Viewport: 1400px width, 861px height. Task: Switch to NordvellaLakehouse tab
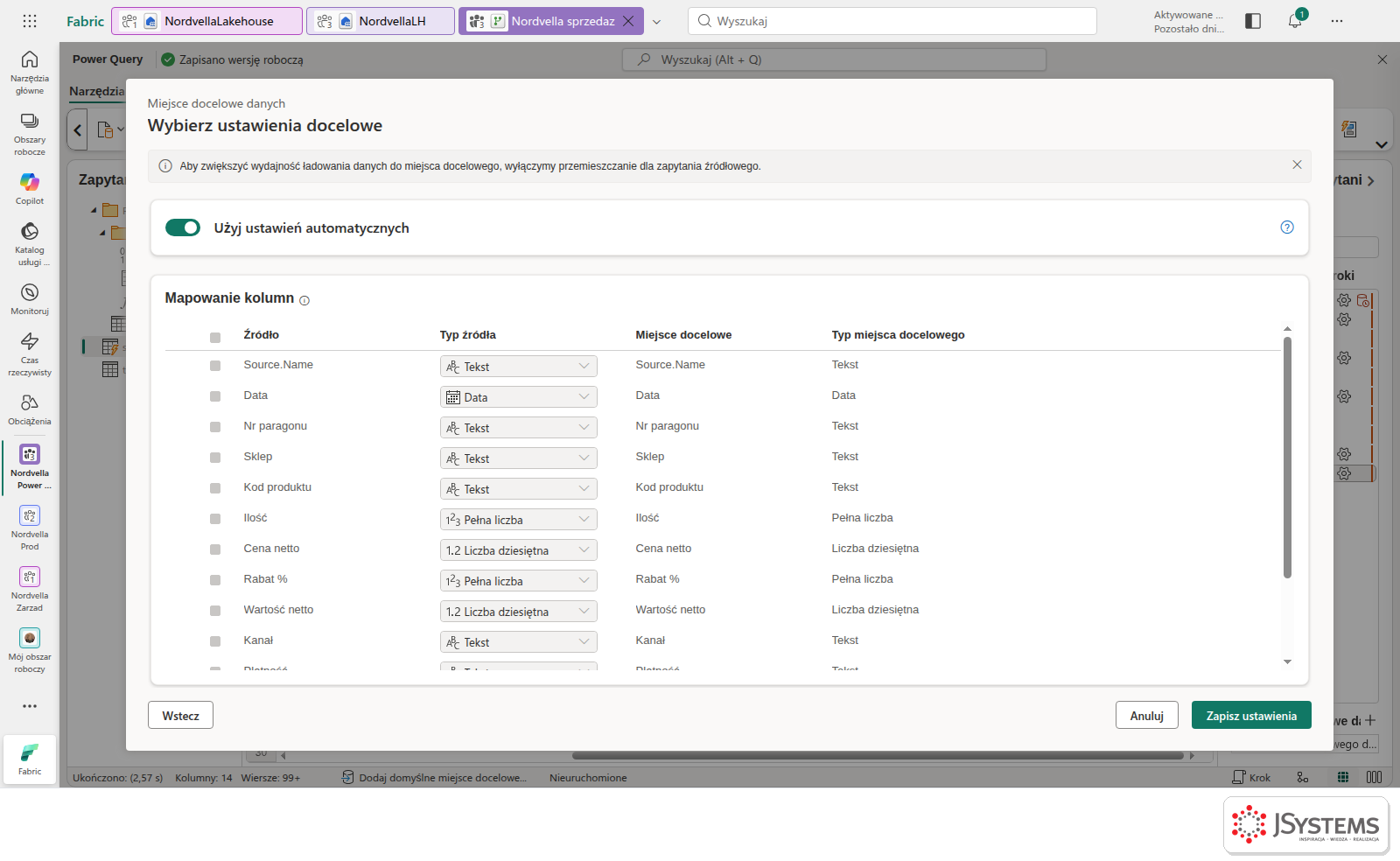click(207, 21)
